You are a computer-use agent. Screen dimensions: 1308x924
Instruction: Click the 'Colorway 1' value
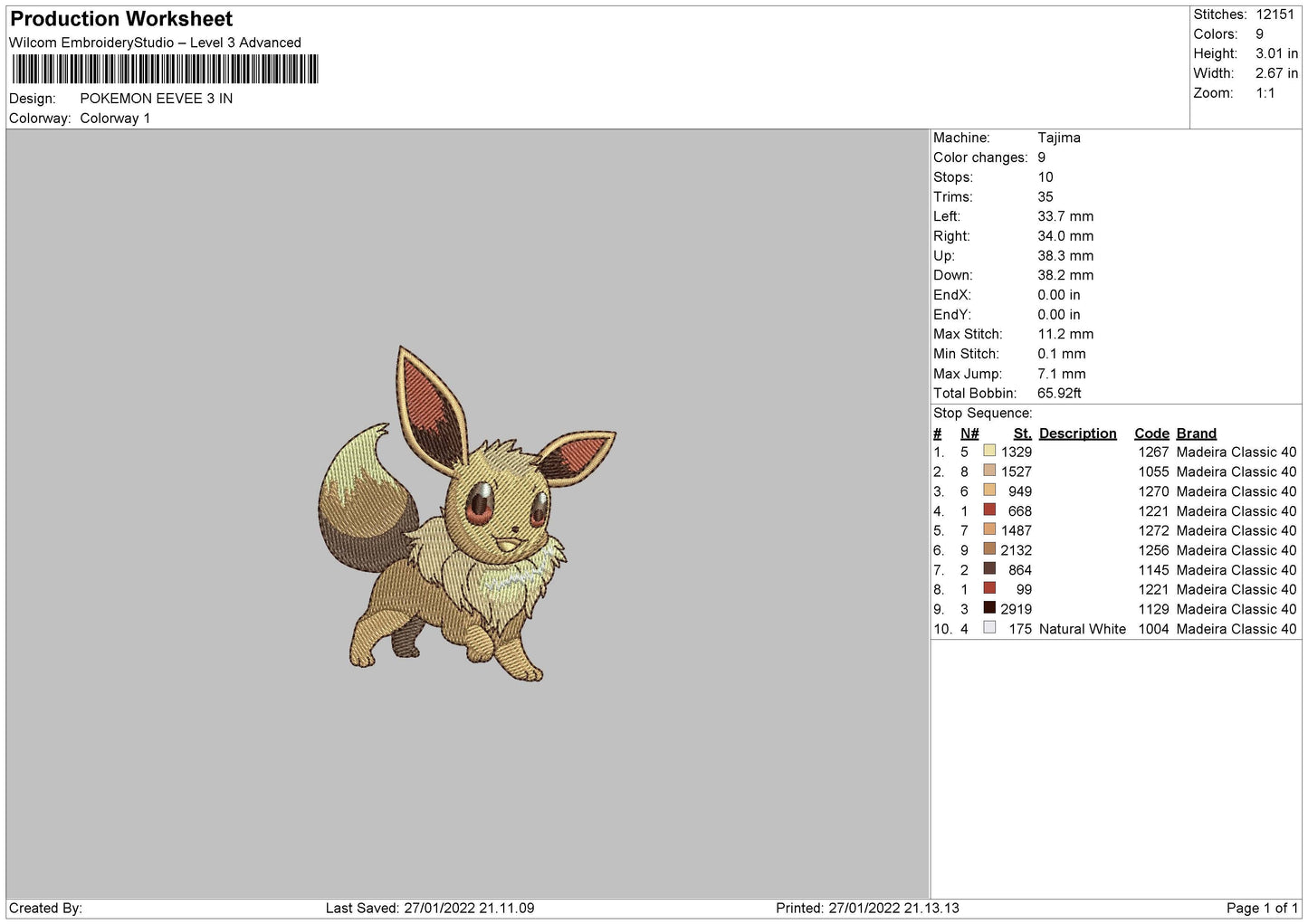115,119
